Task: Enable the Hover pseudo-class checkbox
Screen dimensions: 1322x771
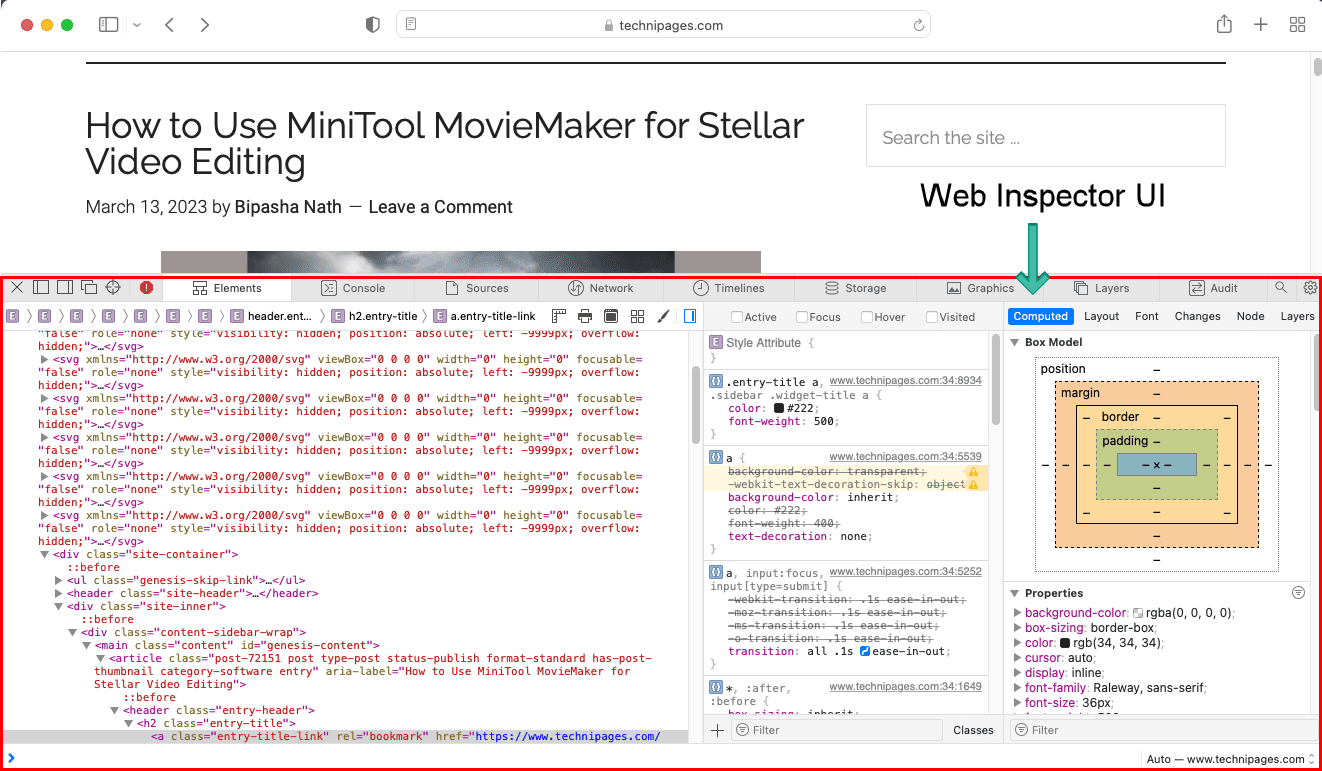Action: point(867,317)
